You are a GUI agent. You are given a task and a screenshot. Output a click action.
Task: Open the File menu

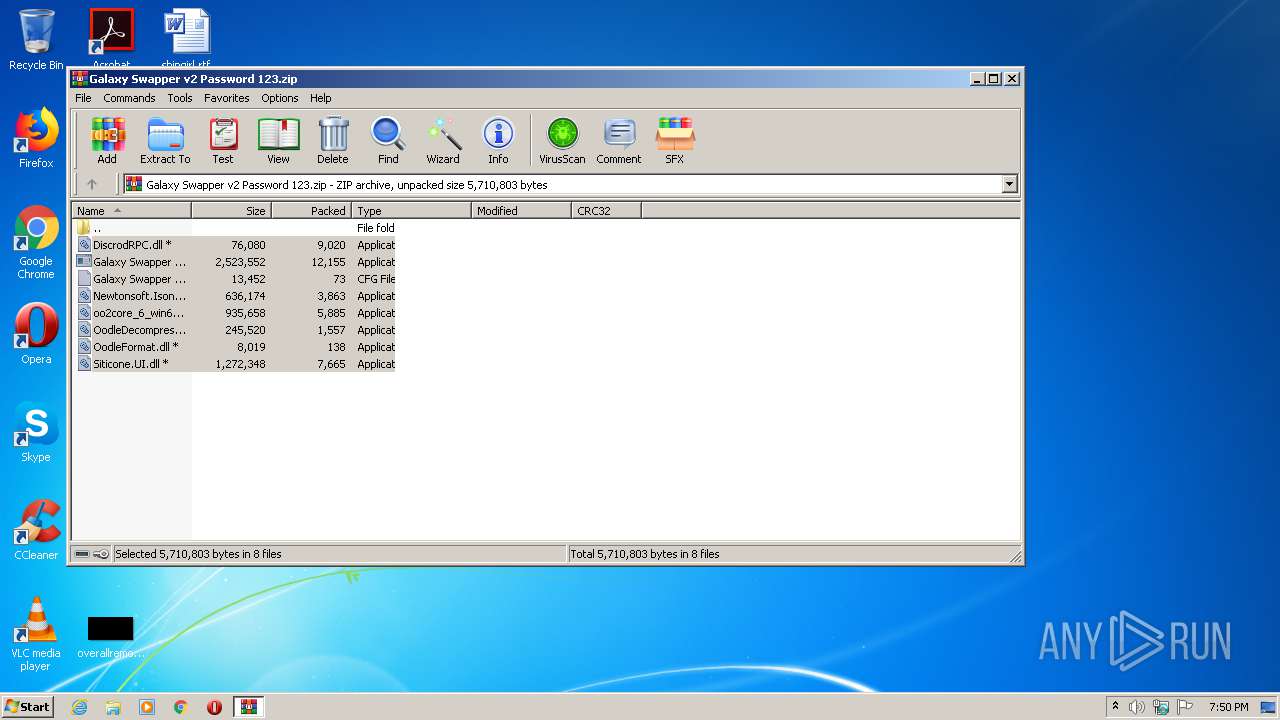[83, 98]
